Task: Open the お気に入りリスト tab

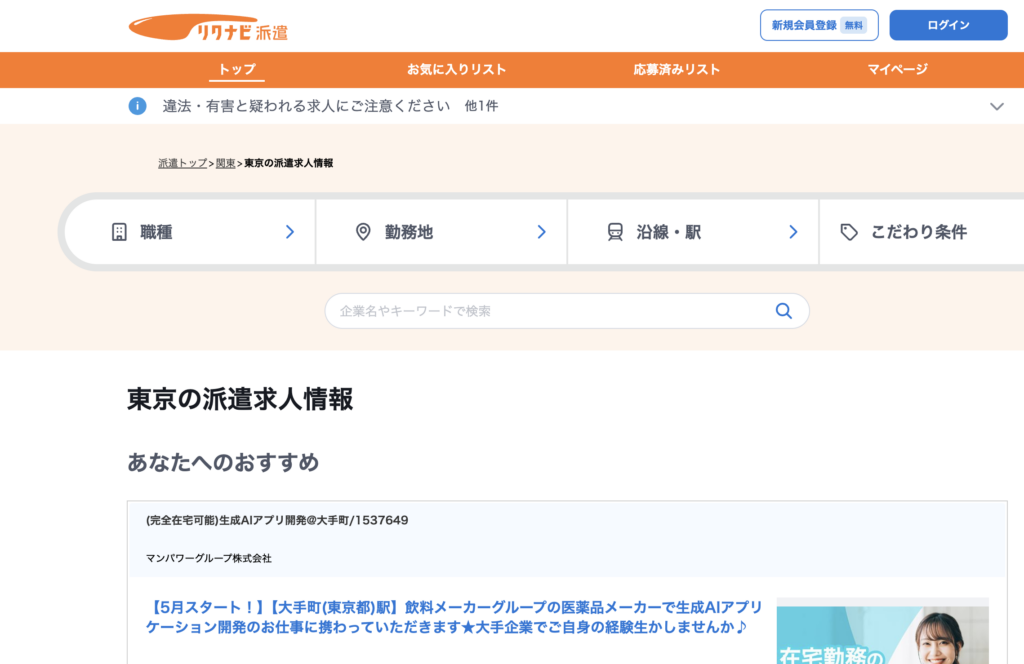Action: tap(456, 69)
